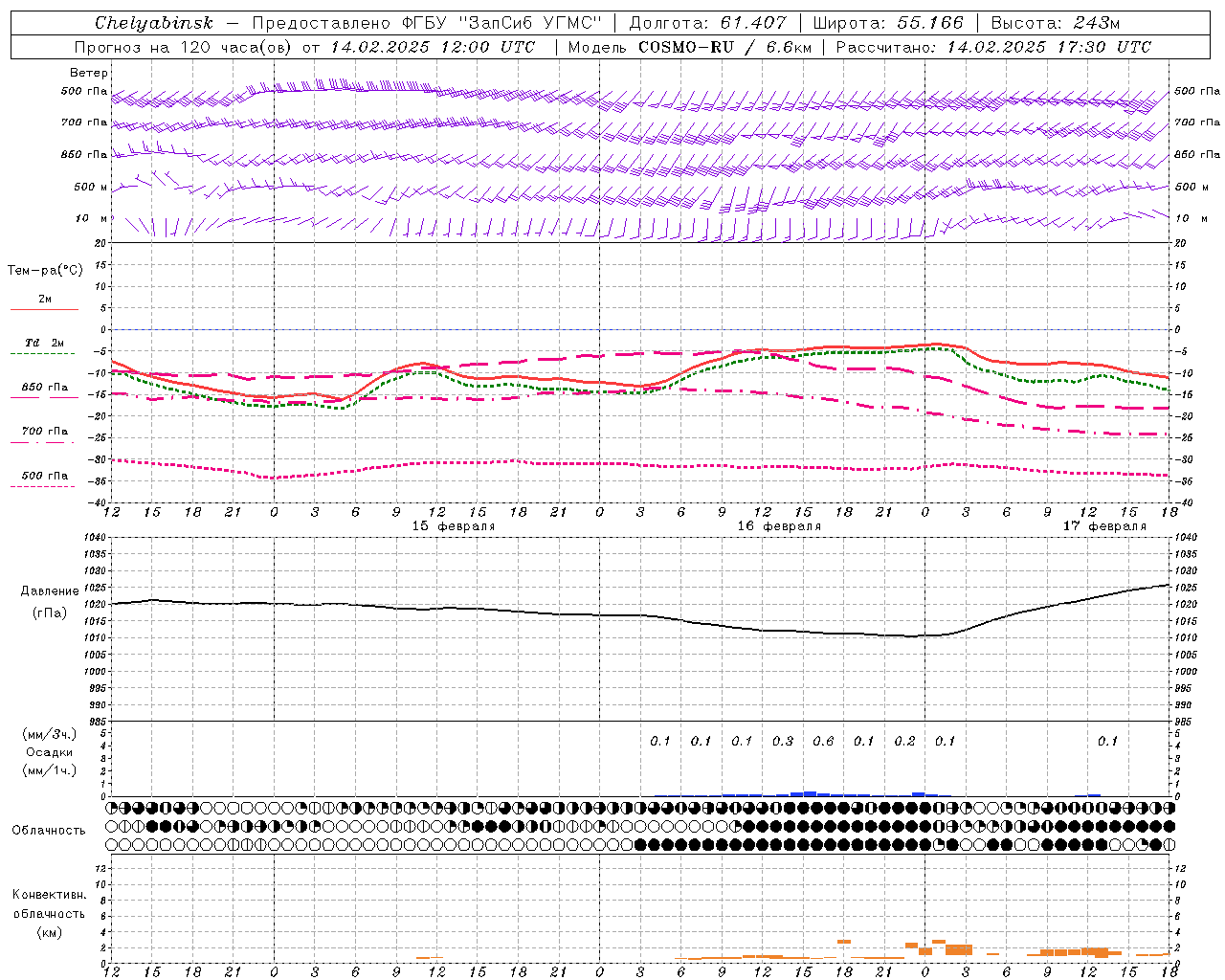1225x980 pixels.
Task: Click the '(мм/1ч.)' precipitation unit label
Action: [50, 770]
